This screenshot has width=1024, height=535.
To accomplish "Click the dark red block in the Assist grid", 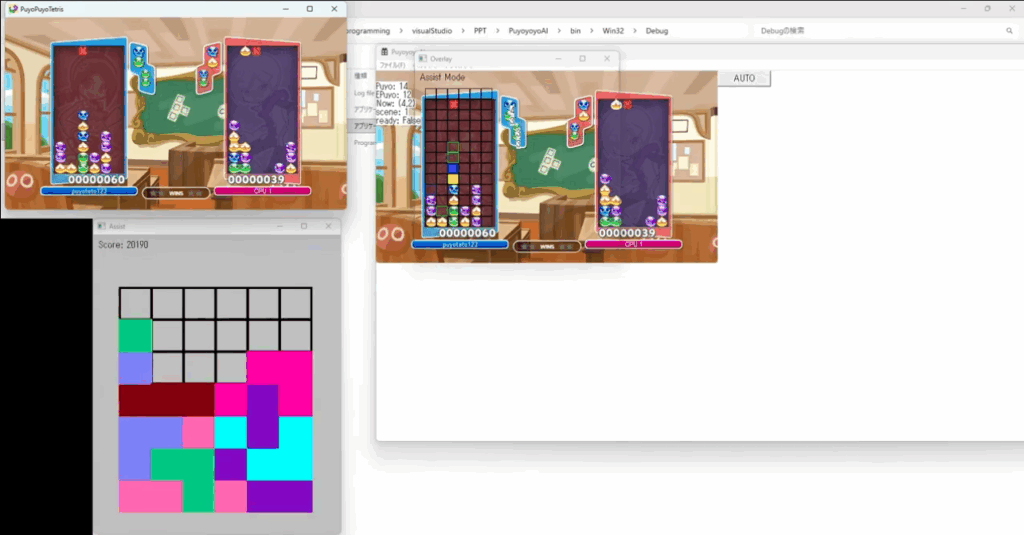I will (166, 400).
